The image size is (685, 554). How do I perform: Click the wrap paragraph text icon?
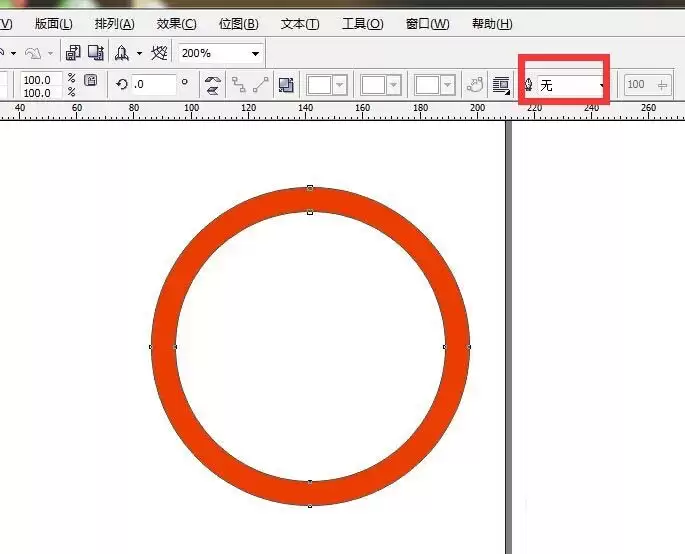(x=502, y=85)
